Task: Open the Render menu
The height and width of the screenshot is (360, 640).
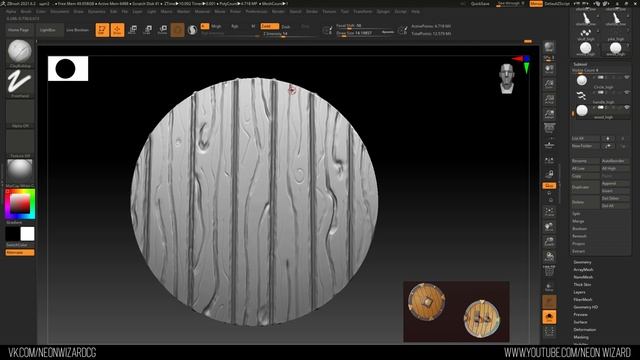Action: (x=278, y=11)
